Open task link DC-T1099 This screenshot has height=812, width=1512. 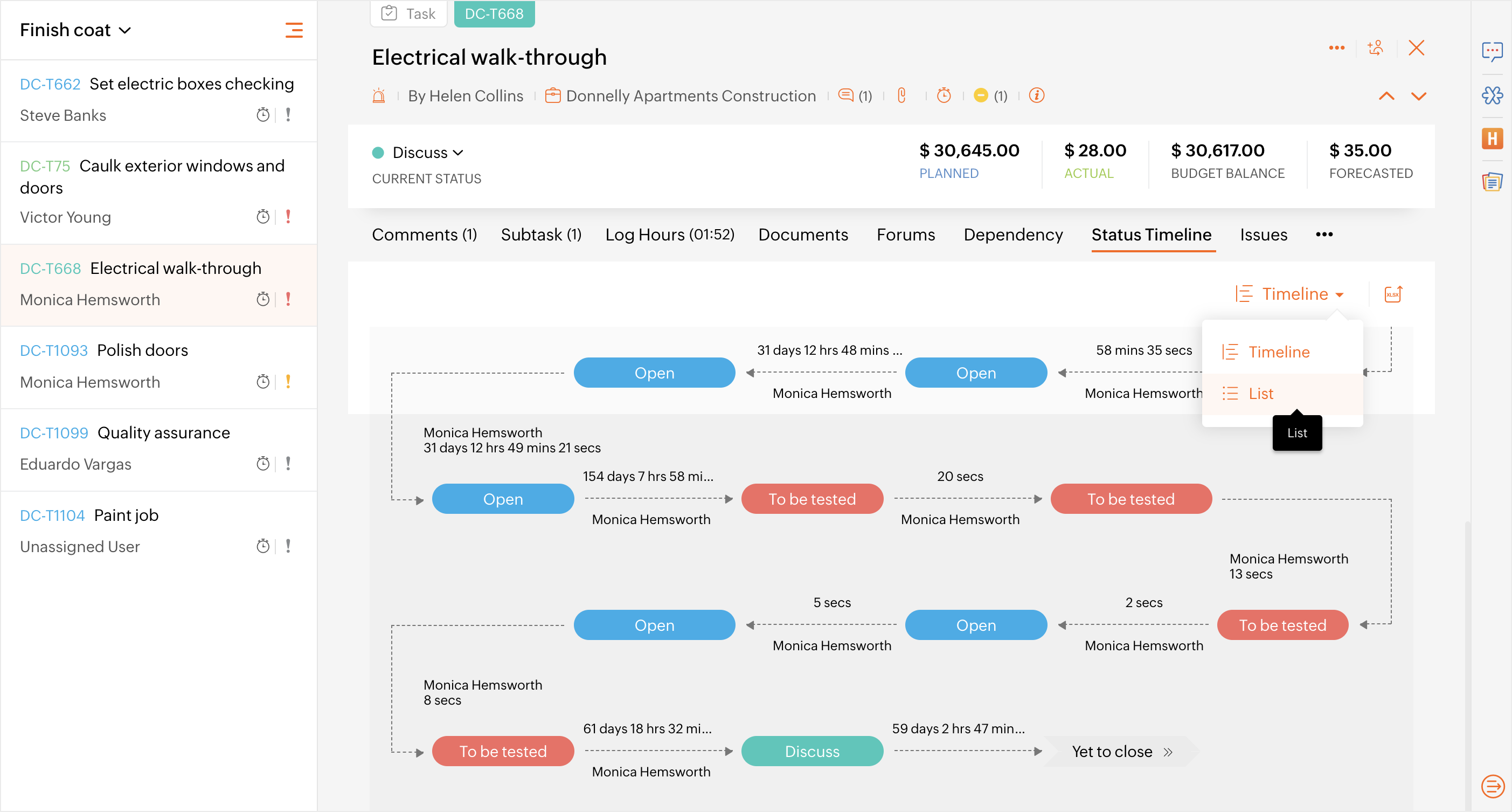[x=53, y=433]
